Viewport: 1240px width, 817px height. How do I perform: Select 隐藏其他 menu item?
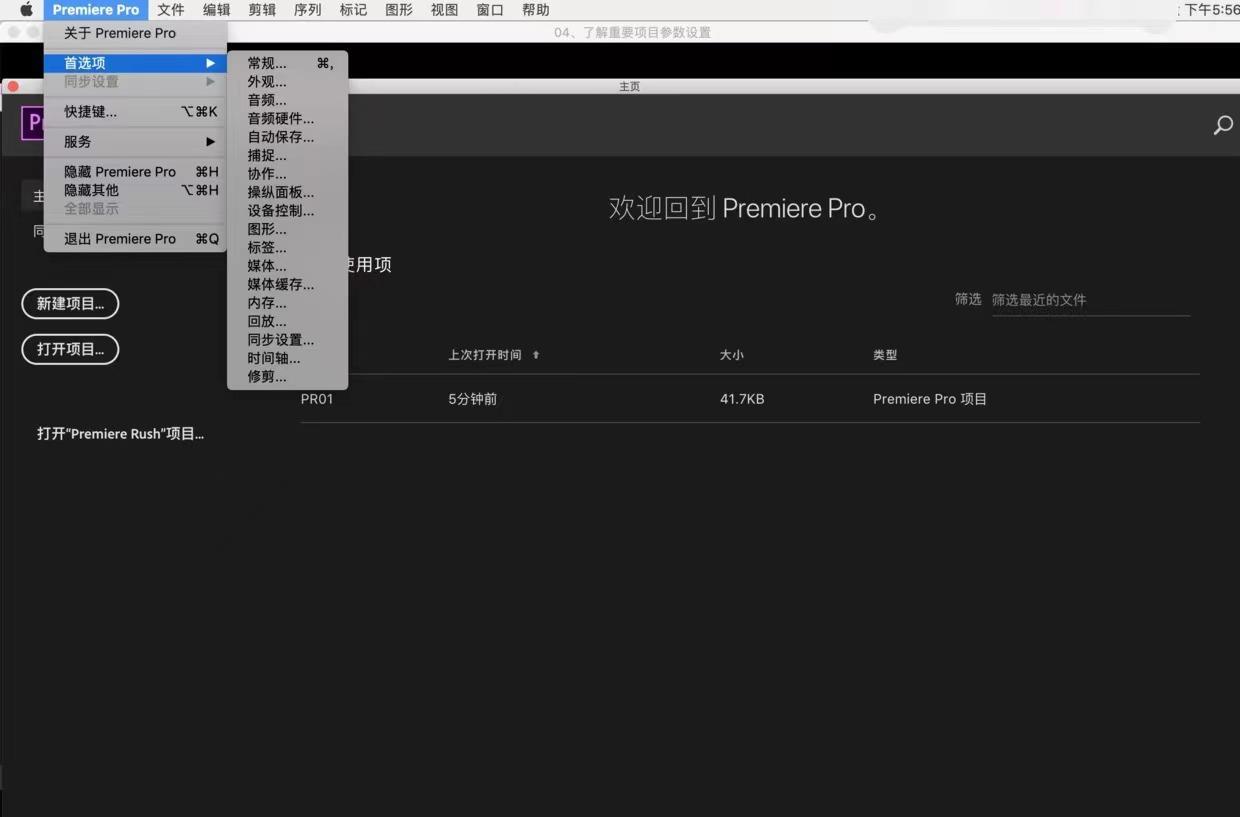[135, 190]
